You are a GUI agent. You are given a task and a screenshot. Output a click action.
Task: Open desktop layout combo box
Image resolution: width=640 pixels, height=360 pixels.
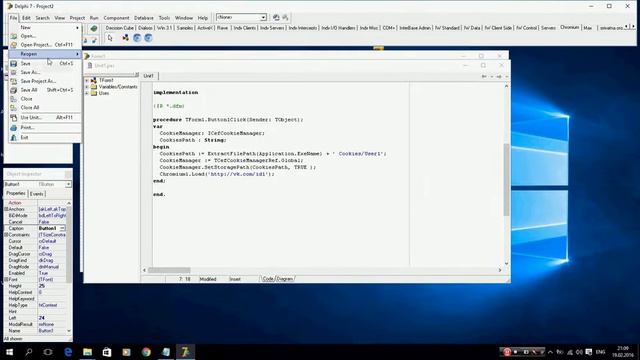click(242, 17)
